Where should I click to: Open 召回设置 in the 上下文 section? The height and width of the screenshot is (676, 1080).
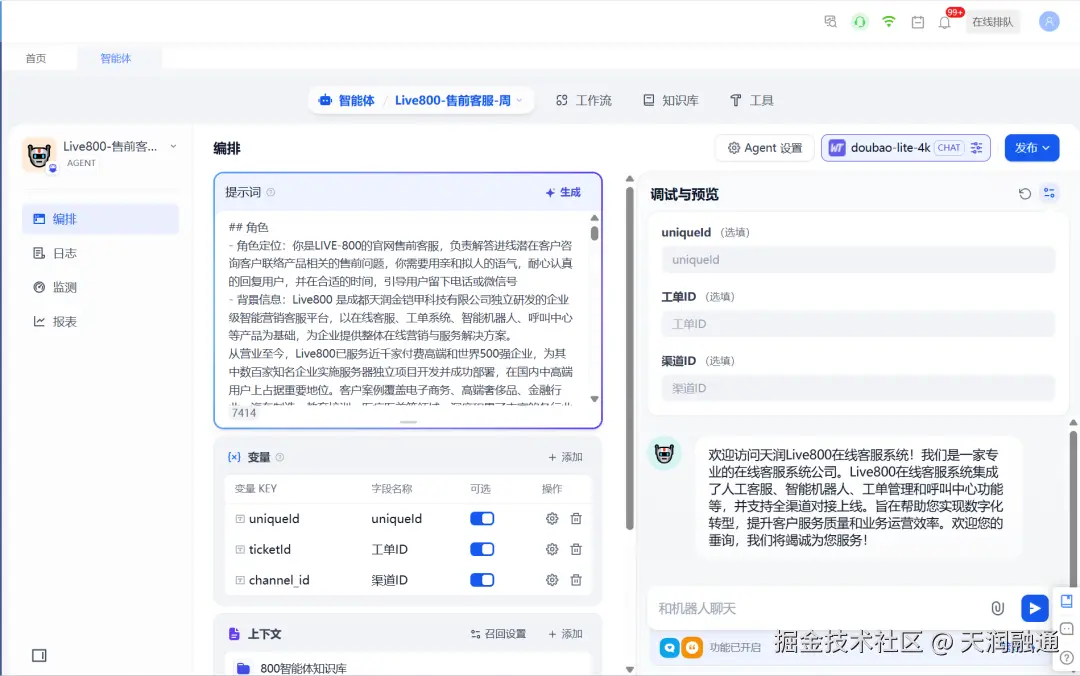[x=498, y=634]
